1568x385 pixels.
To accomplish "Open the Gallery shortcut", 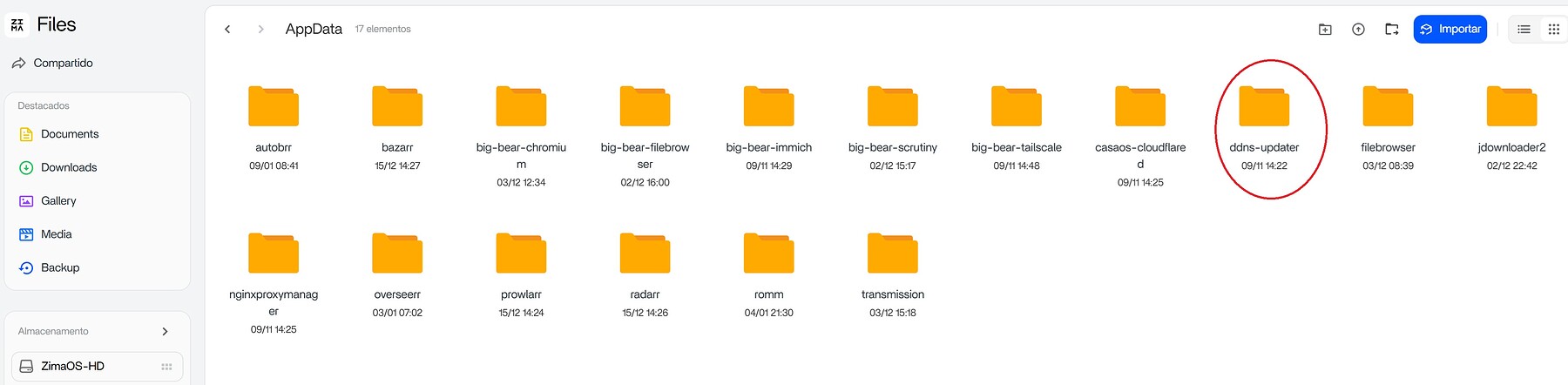I will 48,200.
